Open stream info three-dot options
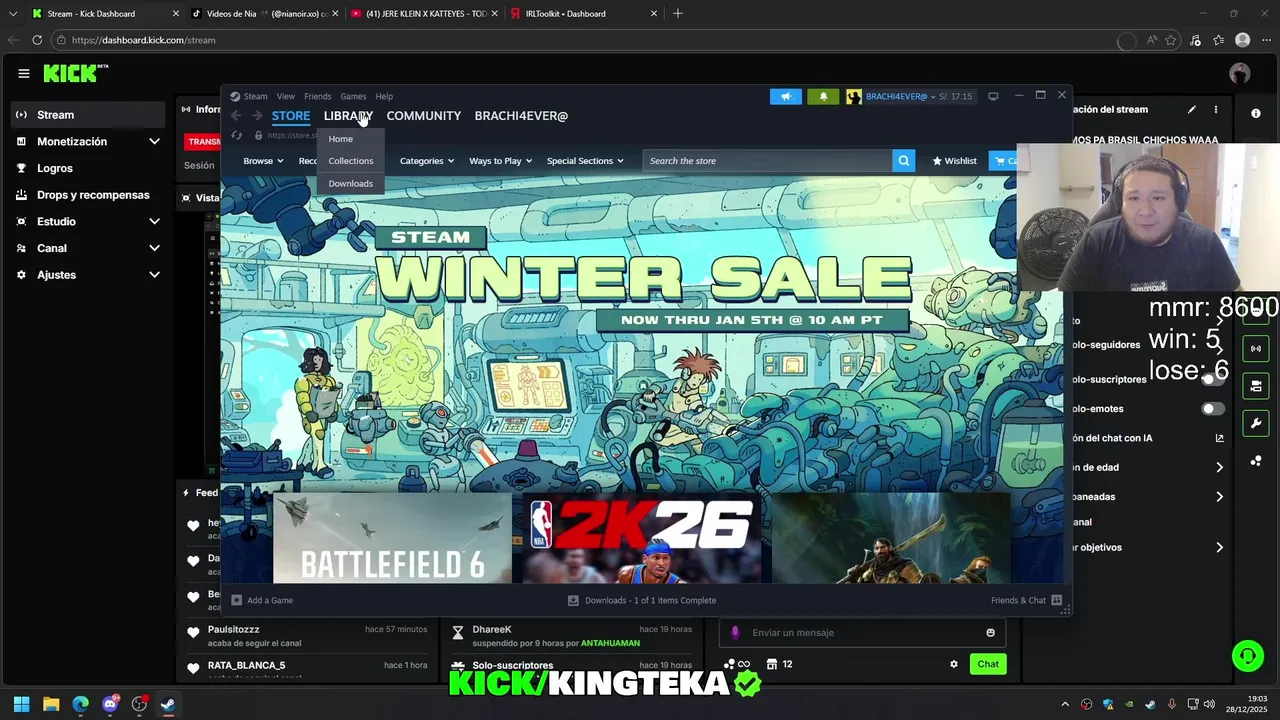 (1216, 110)
